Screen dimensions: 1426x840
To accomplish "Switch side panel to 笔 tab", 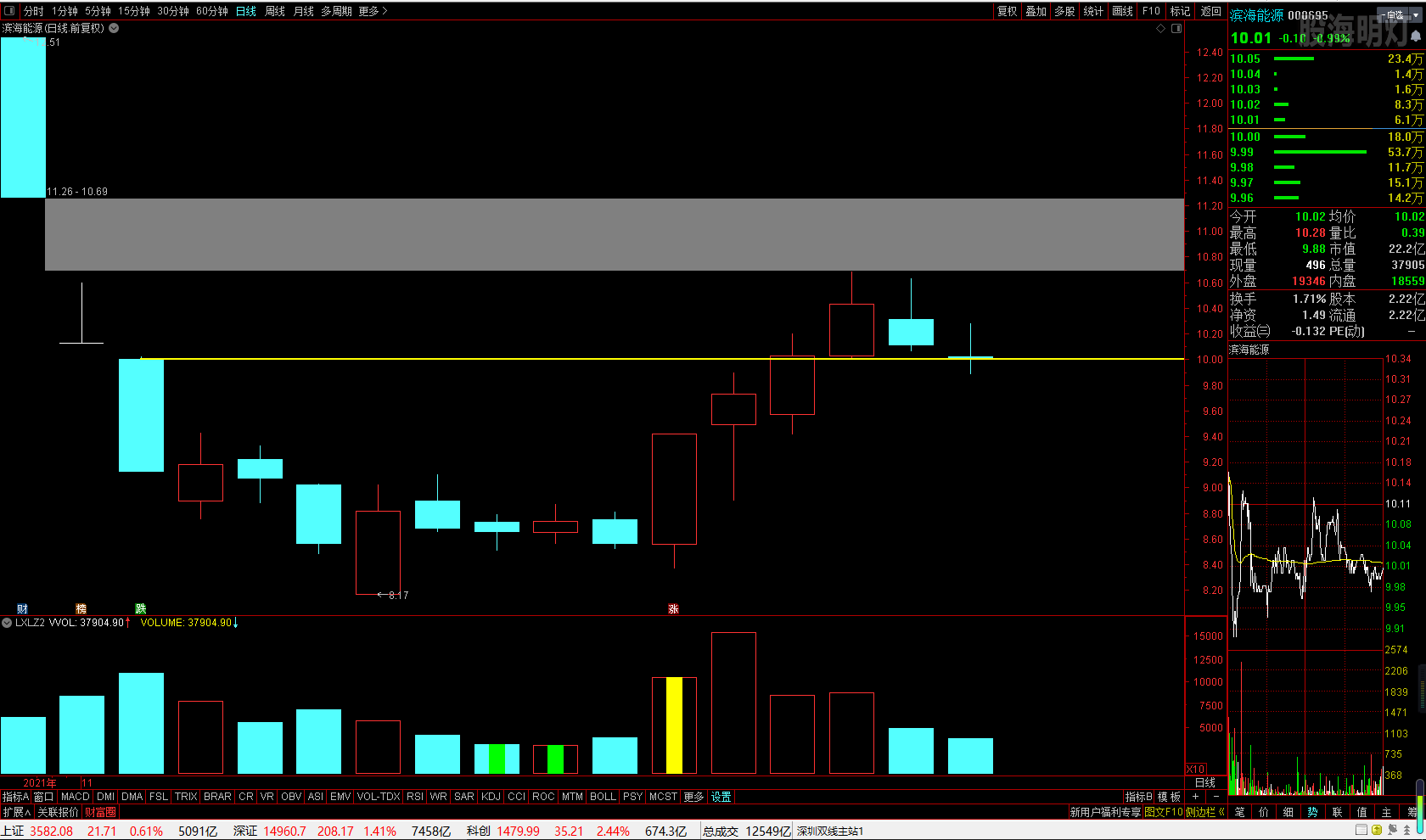I will click(x=1240, y=812).
